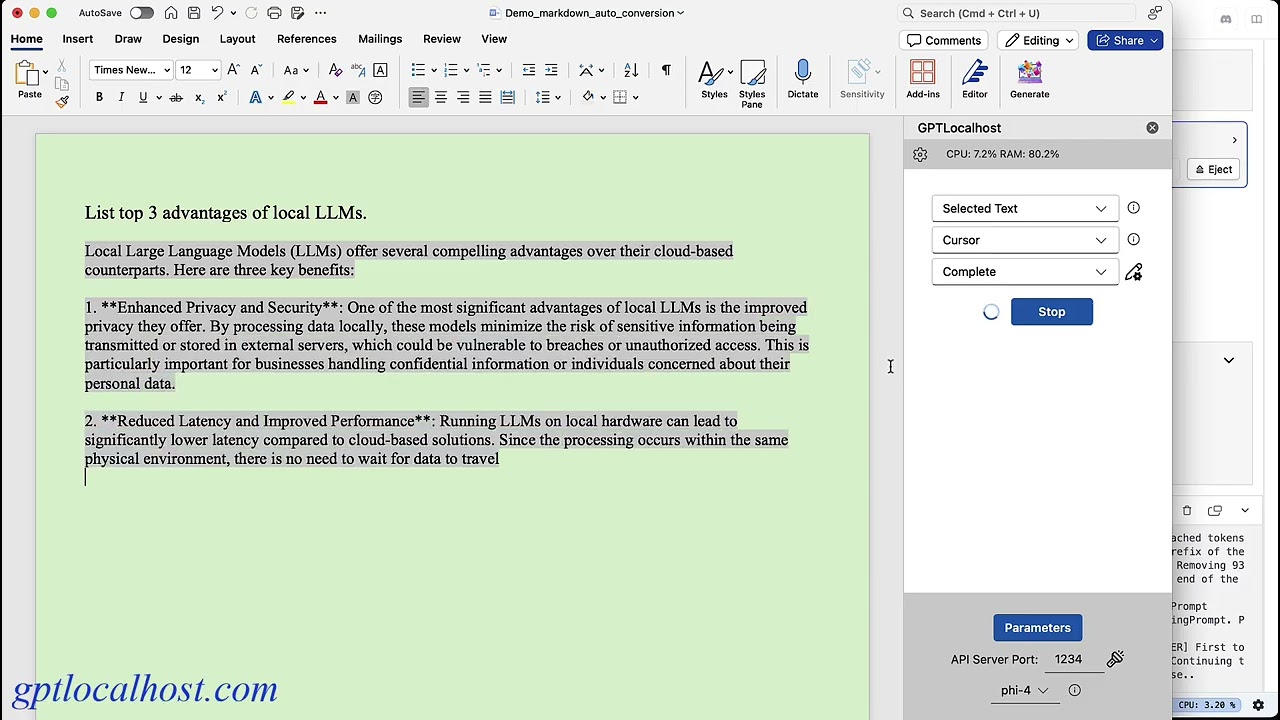The height and width of the screenshot is (720, 1280).
Task: Open the Editor tool
Action: 974,79
